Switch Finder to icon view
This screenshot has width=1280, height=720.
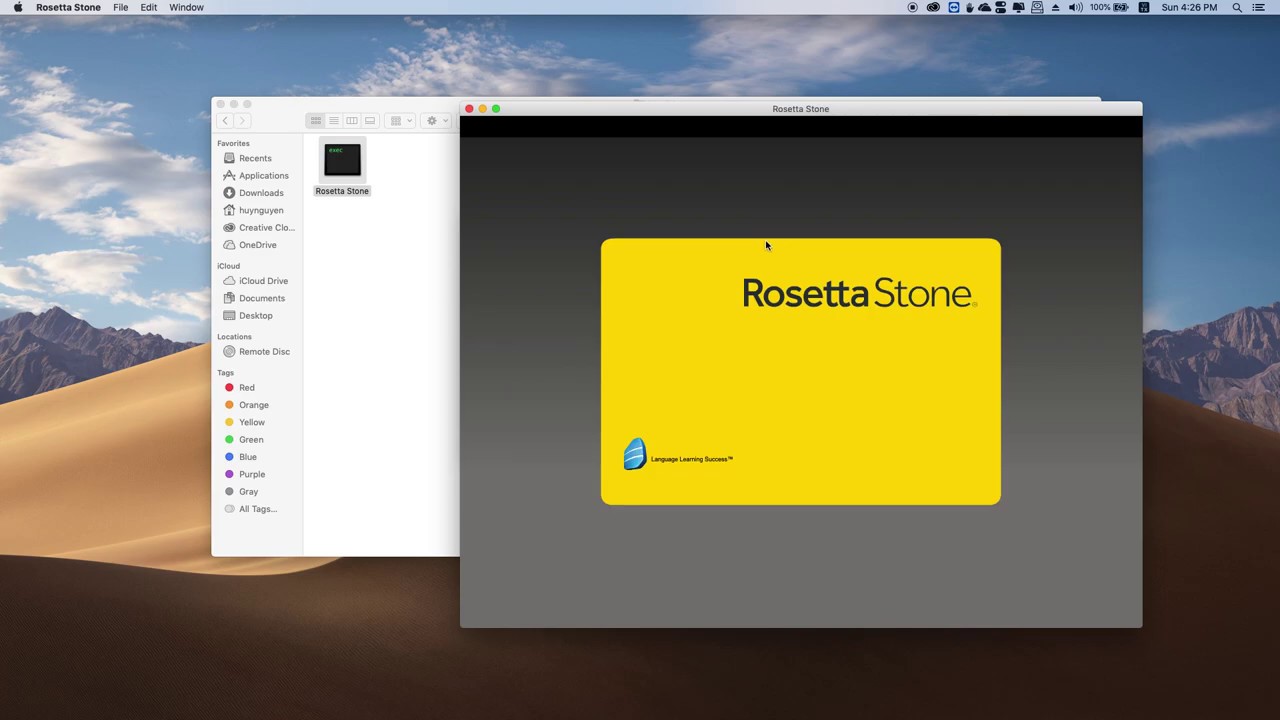(316, 121)
